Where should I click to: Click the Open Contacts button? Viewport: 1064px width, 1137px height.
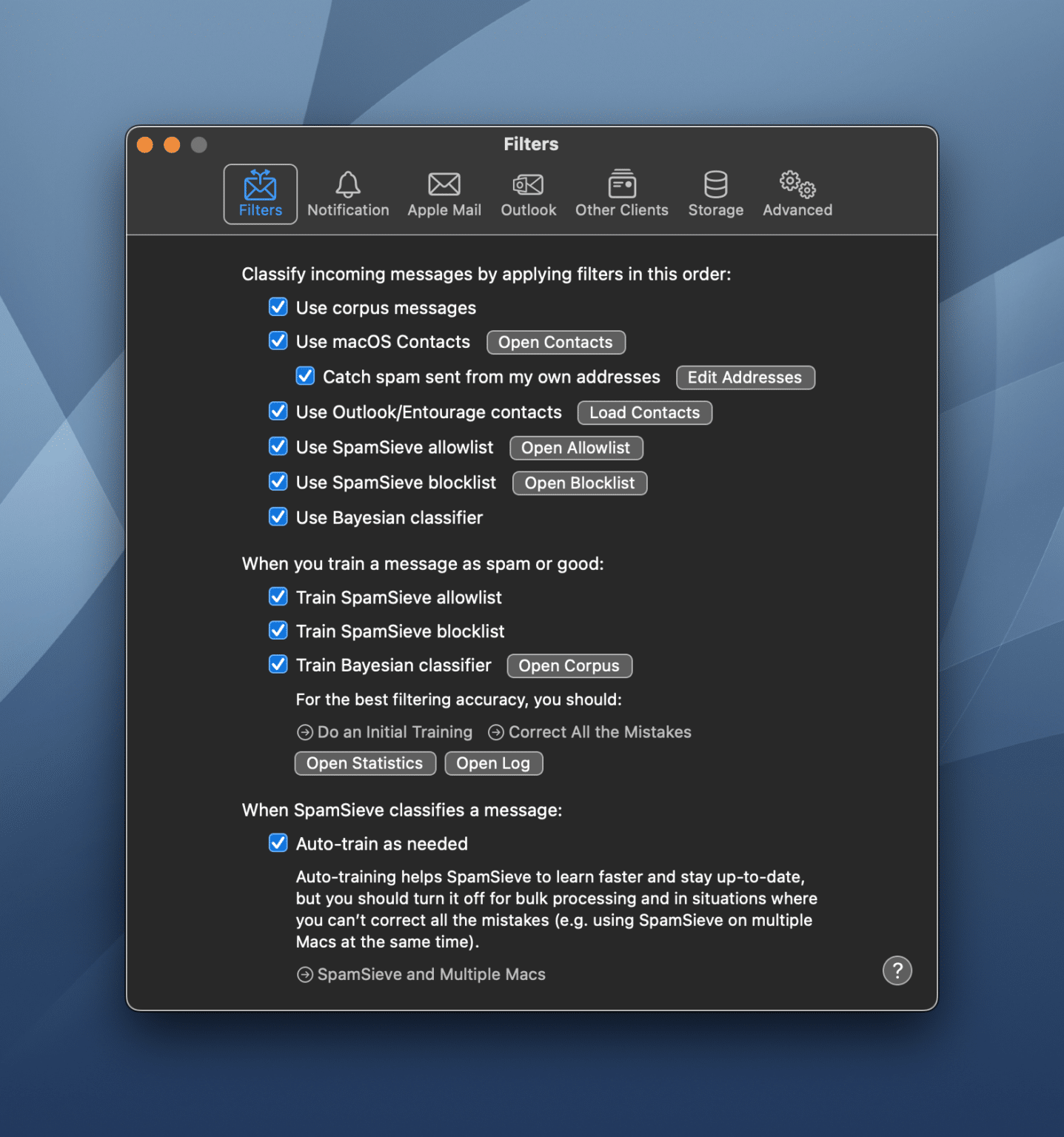point(555,341)
